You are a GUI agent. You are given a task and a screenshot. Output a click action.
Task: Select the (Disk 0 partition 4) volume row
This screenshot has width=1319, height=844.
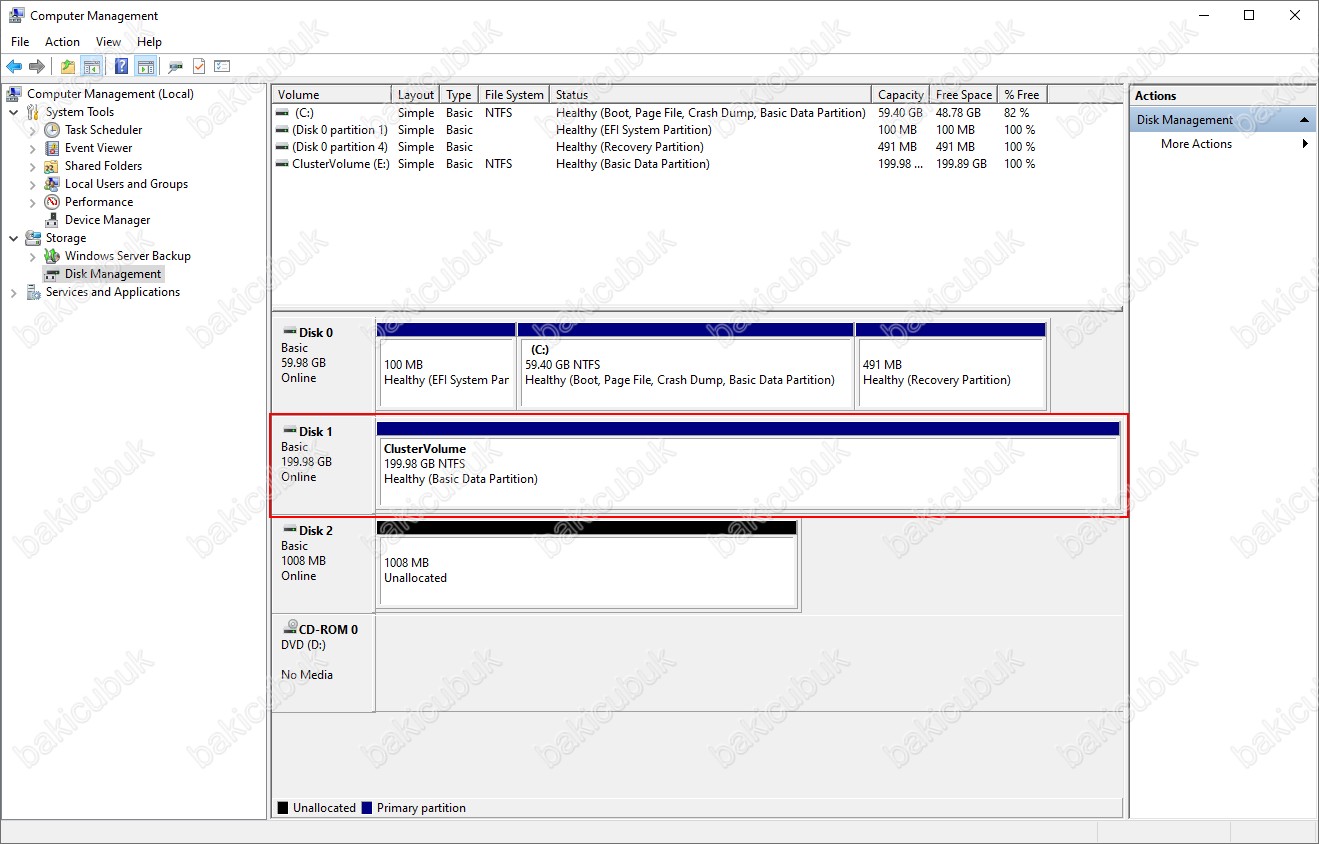(x=659, y=147)
